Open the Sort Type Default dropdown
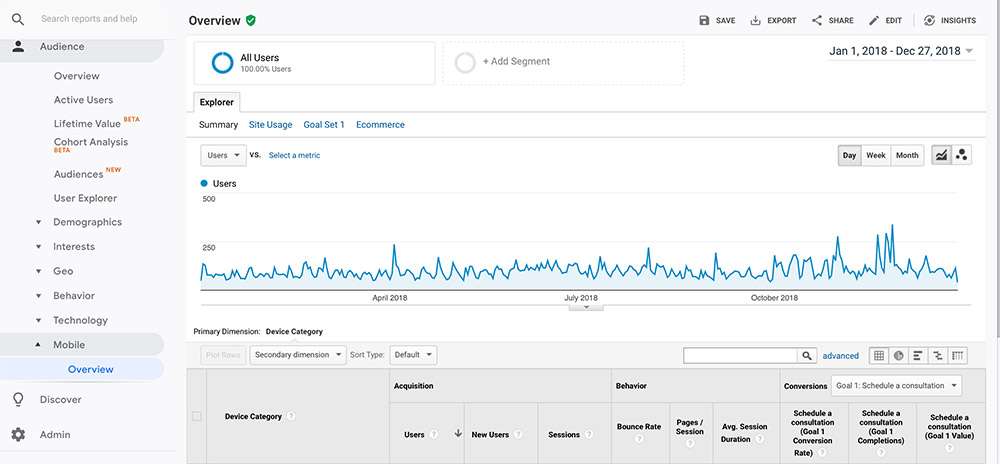1000x464 pixels. coord(413,355)
